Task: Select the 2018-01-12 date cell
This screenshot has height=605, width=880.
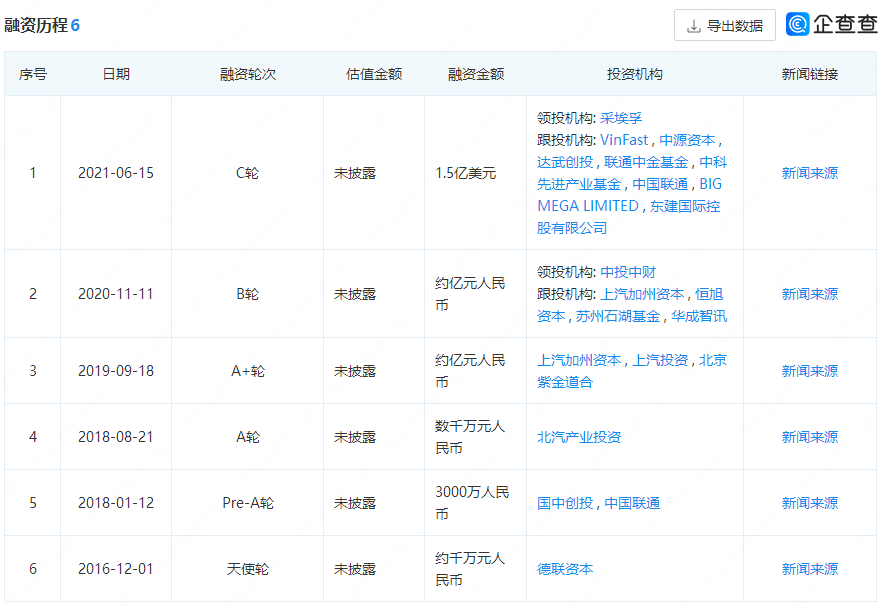Action: (x=116, y=503)
